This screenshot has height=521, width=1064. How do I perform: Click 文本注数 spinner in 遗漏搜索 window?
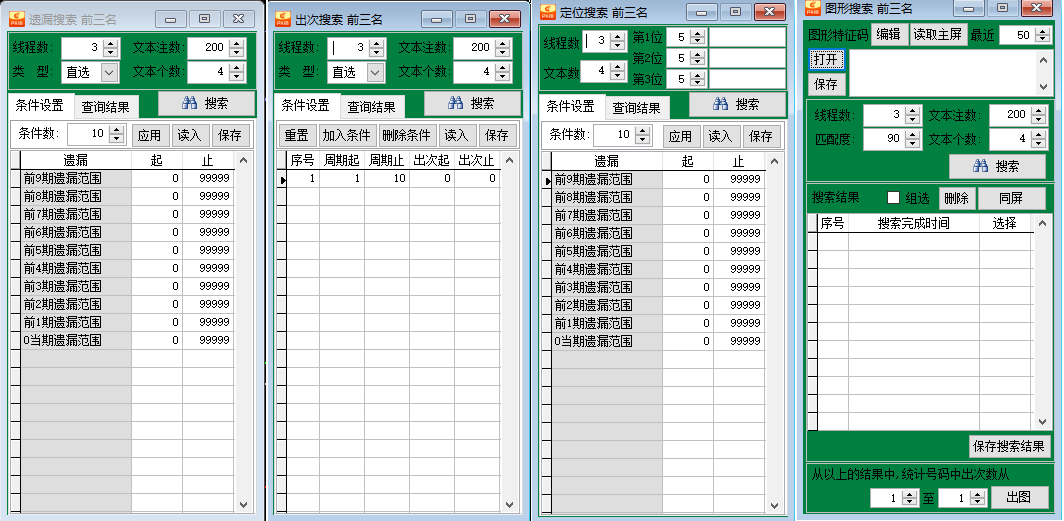tap(236, 47)
